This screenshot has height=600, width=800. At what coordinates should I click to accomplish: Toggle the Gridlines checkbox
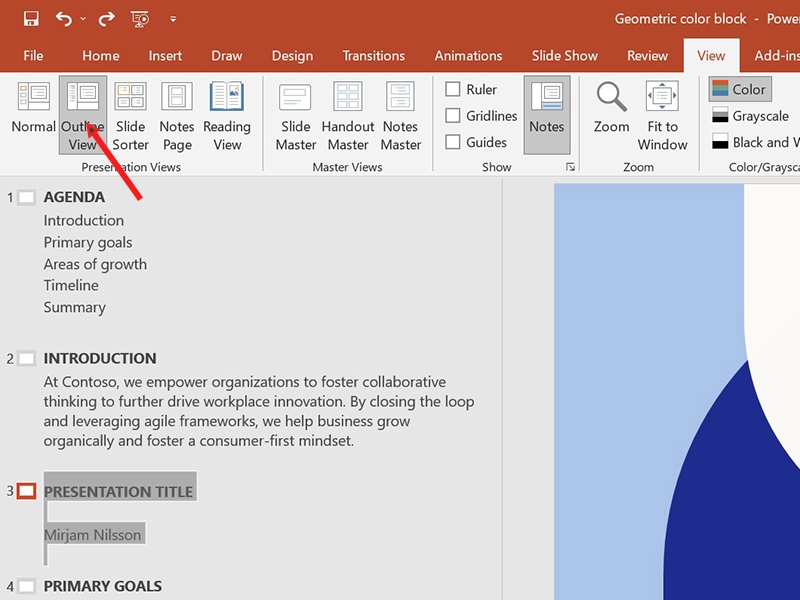453,115
